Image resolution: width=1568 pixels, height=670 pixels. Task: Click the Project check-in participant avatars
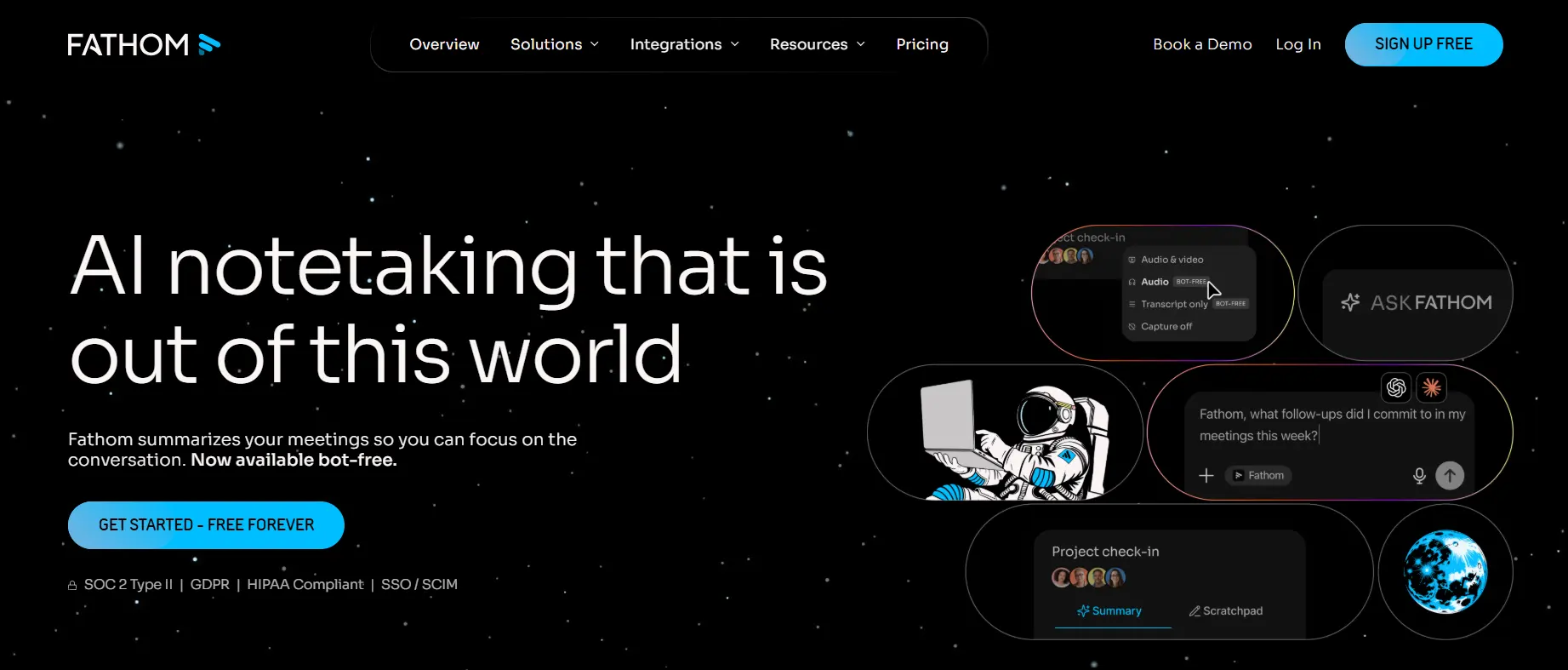coord(1089,578)
